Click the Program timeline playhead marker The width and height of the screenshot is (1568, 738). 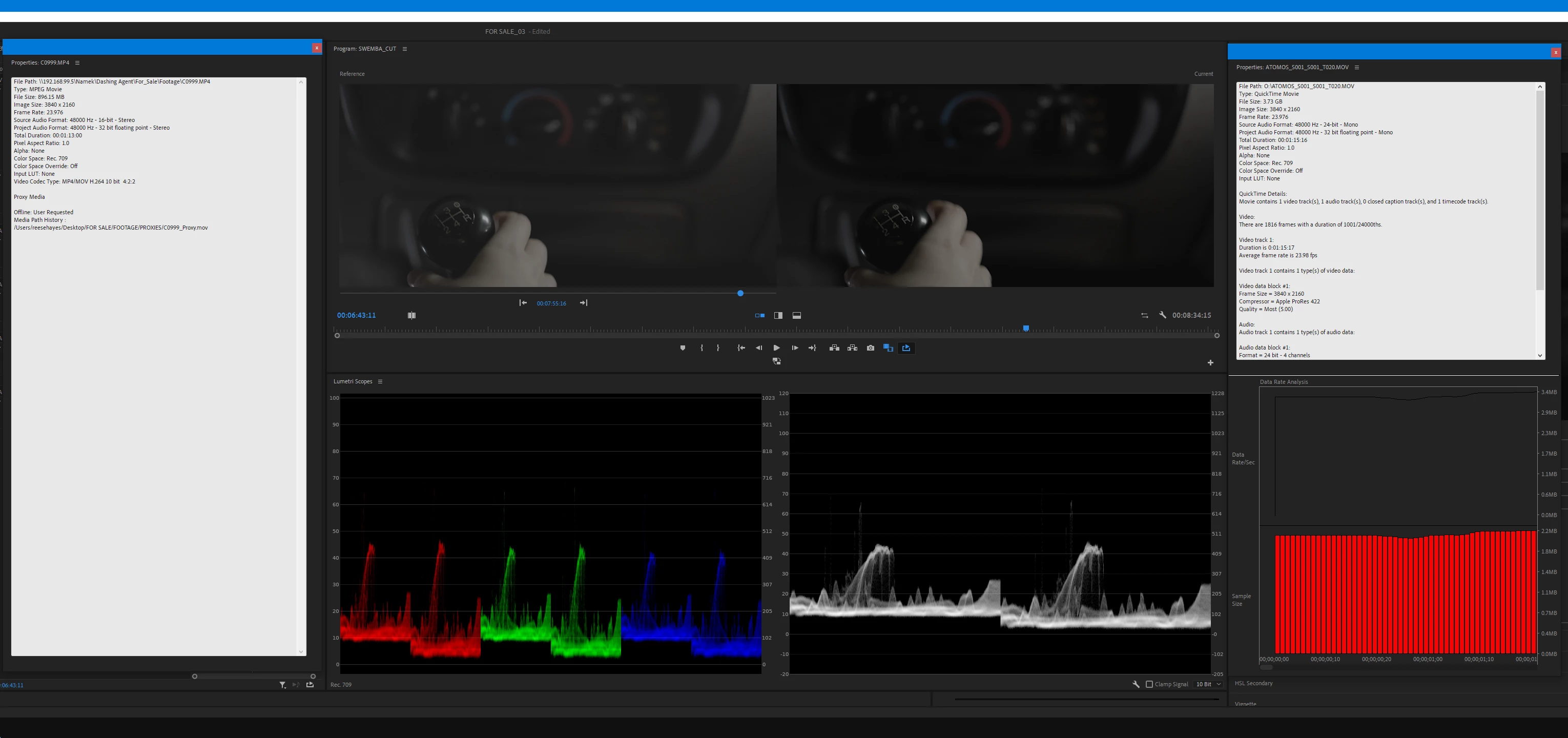(1026, 328)
